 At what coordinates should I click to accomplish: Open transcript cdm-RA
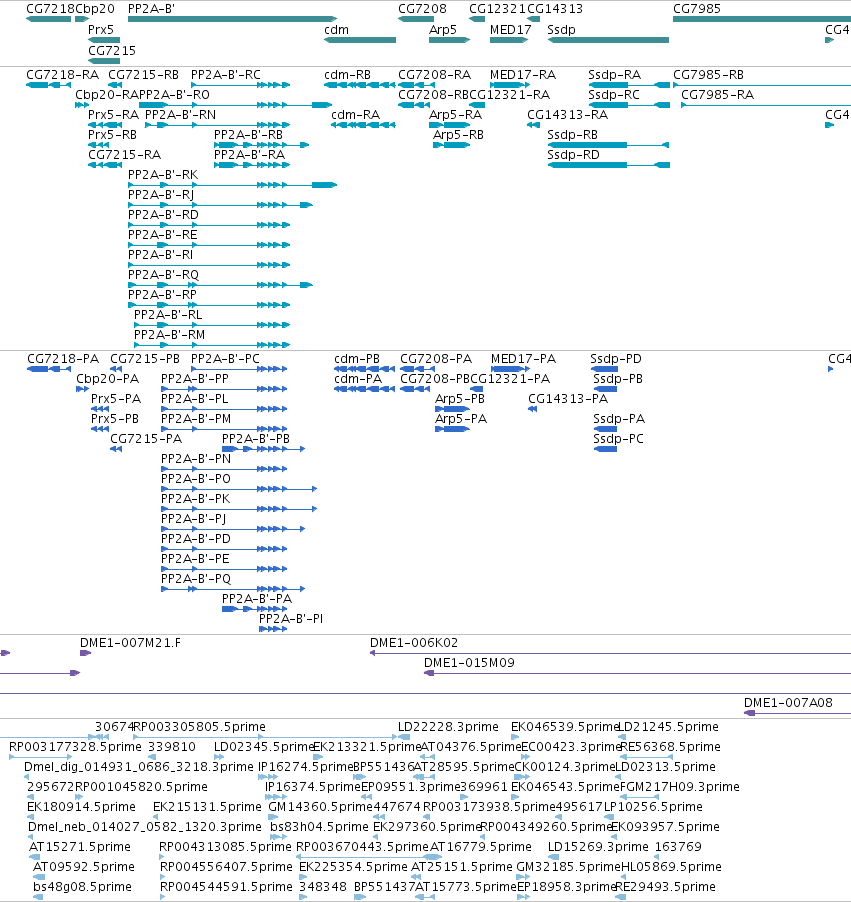coord(356,115)
